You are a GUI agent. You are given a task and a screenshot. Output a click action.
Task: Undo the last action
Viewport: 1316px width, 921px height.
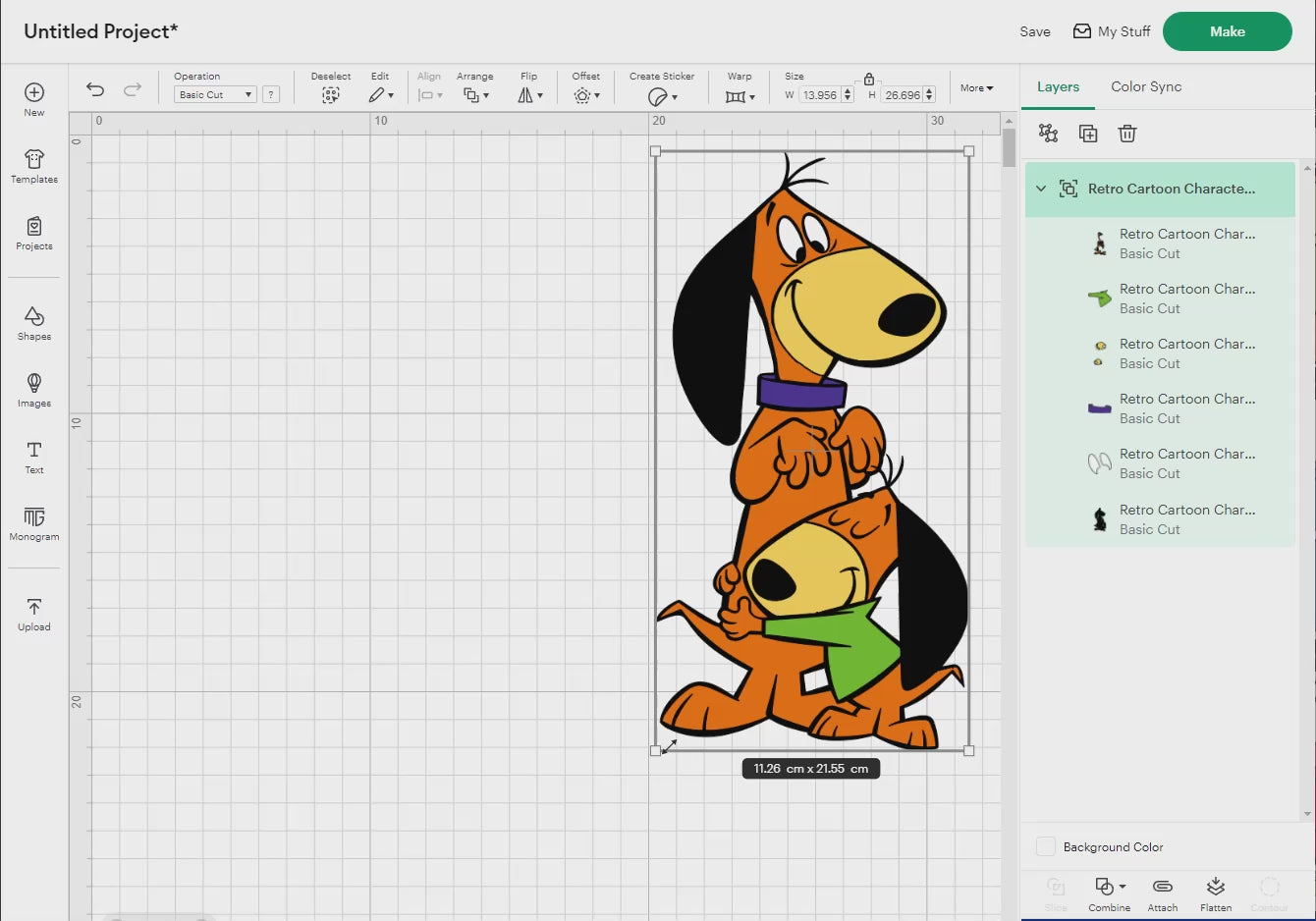pos(95,89)
